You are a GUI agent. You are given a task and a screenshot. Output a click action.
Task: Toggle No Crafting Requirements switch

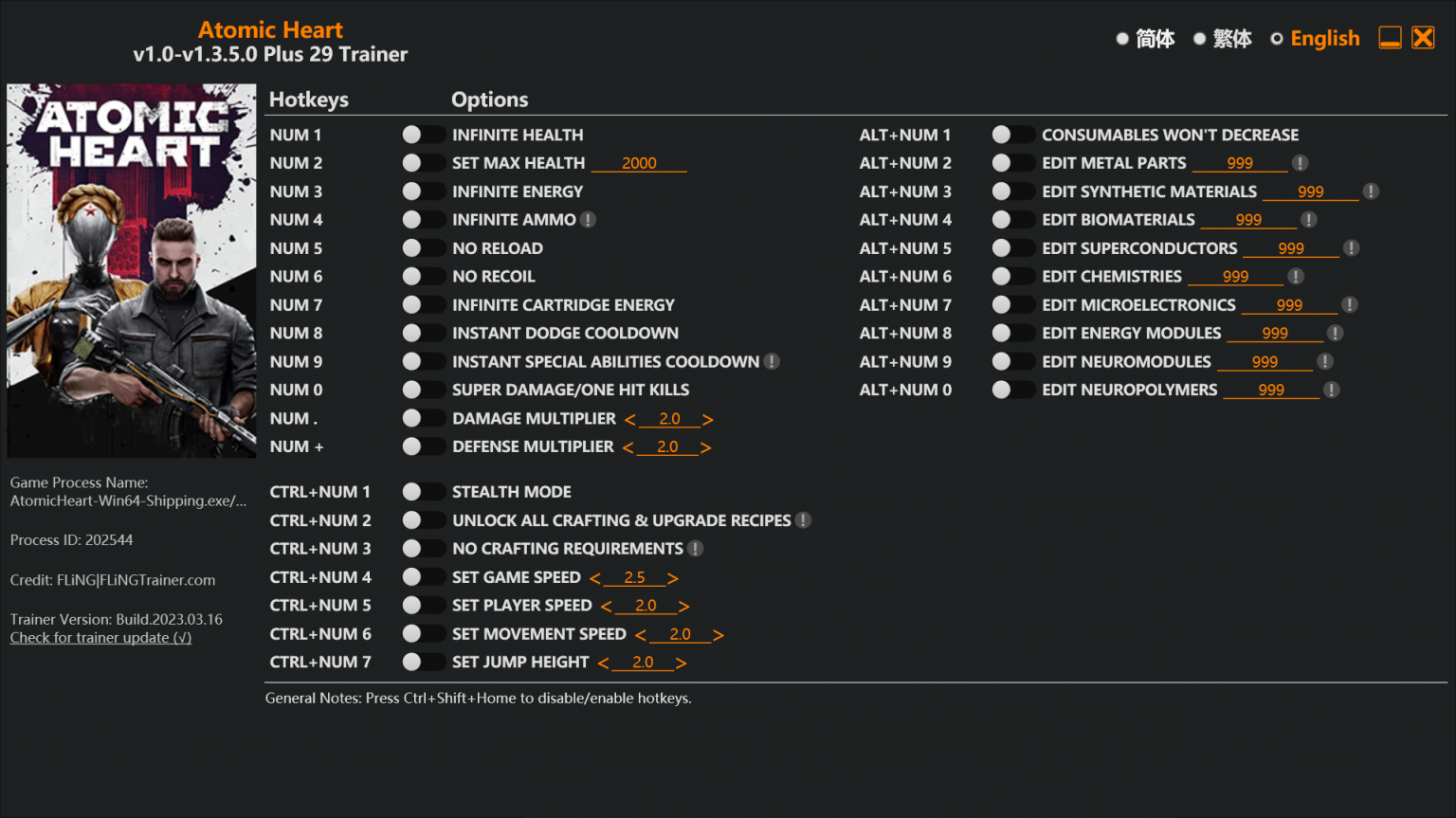click(x=423, y=549)
